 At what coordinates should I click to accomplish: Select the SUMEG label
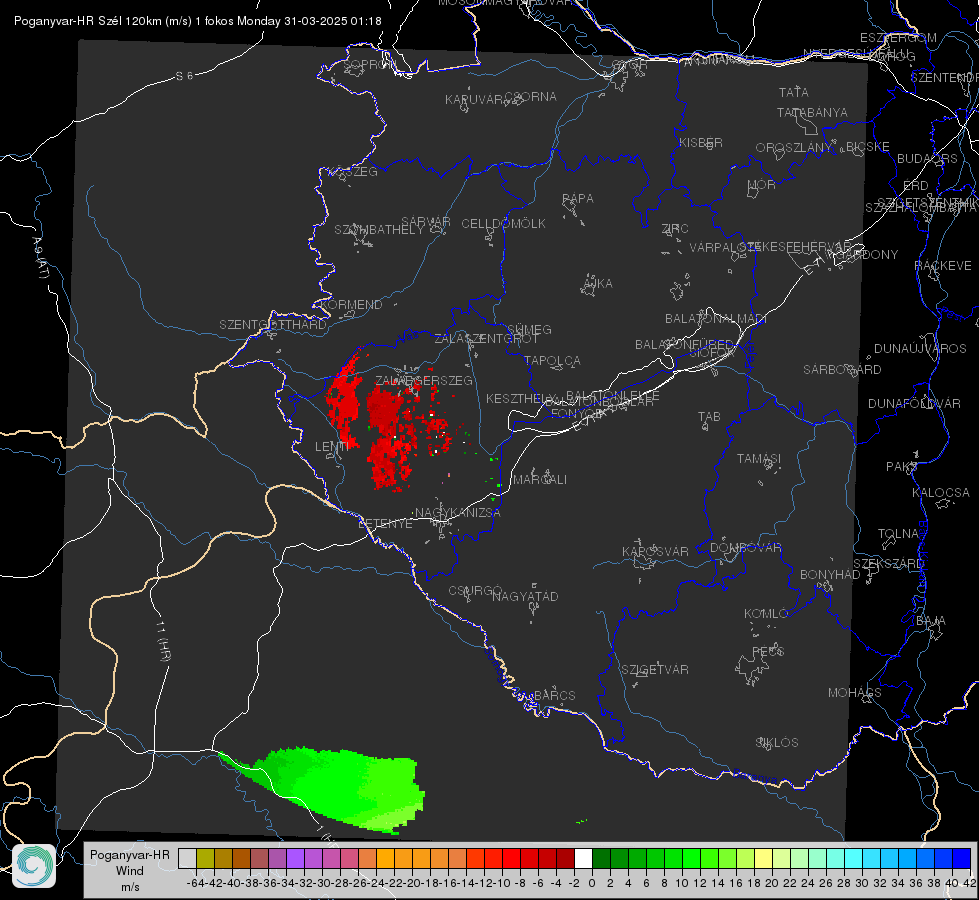point(529,329)
